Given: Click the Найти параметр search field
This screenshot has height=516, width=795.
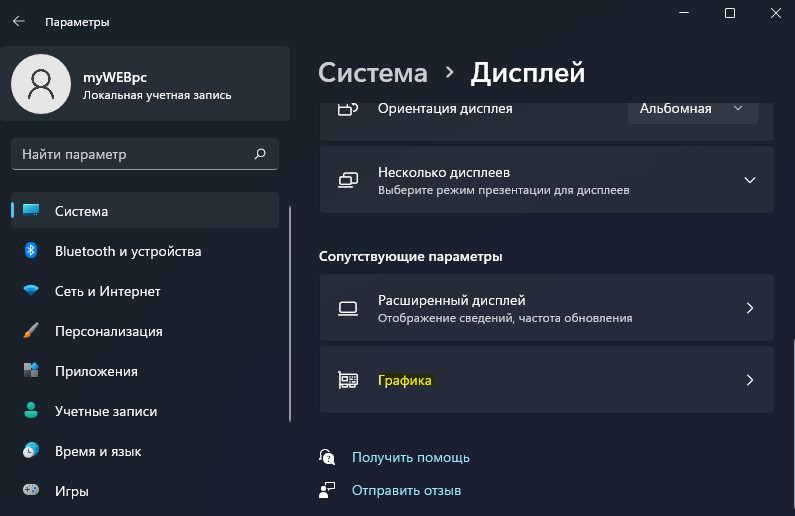Looking at the screenshot, I should [x=144, y=154].
